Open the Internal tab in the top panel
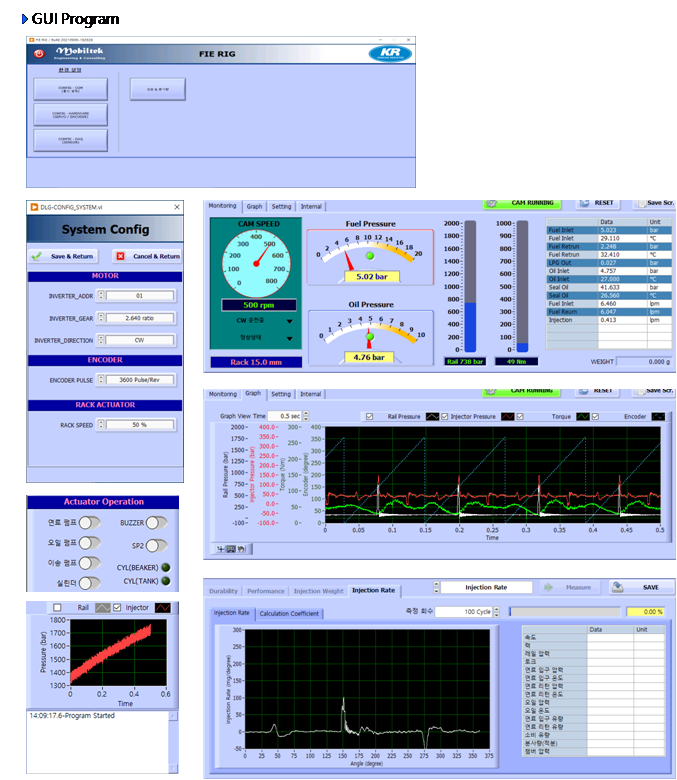The height and width of the screenshot is (780, 677). pos(311,206)
